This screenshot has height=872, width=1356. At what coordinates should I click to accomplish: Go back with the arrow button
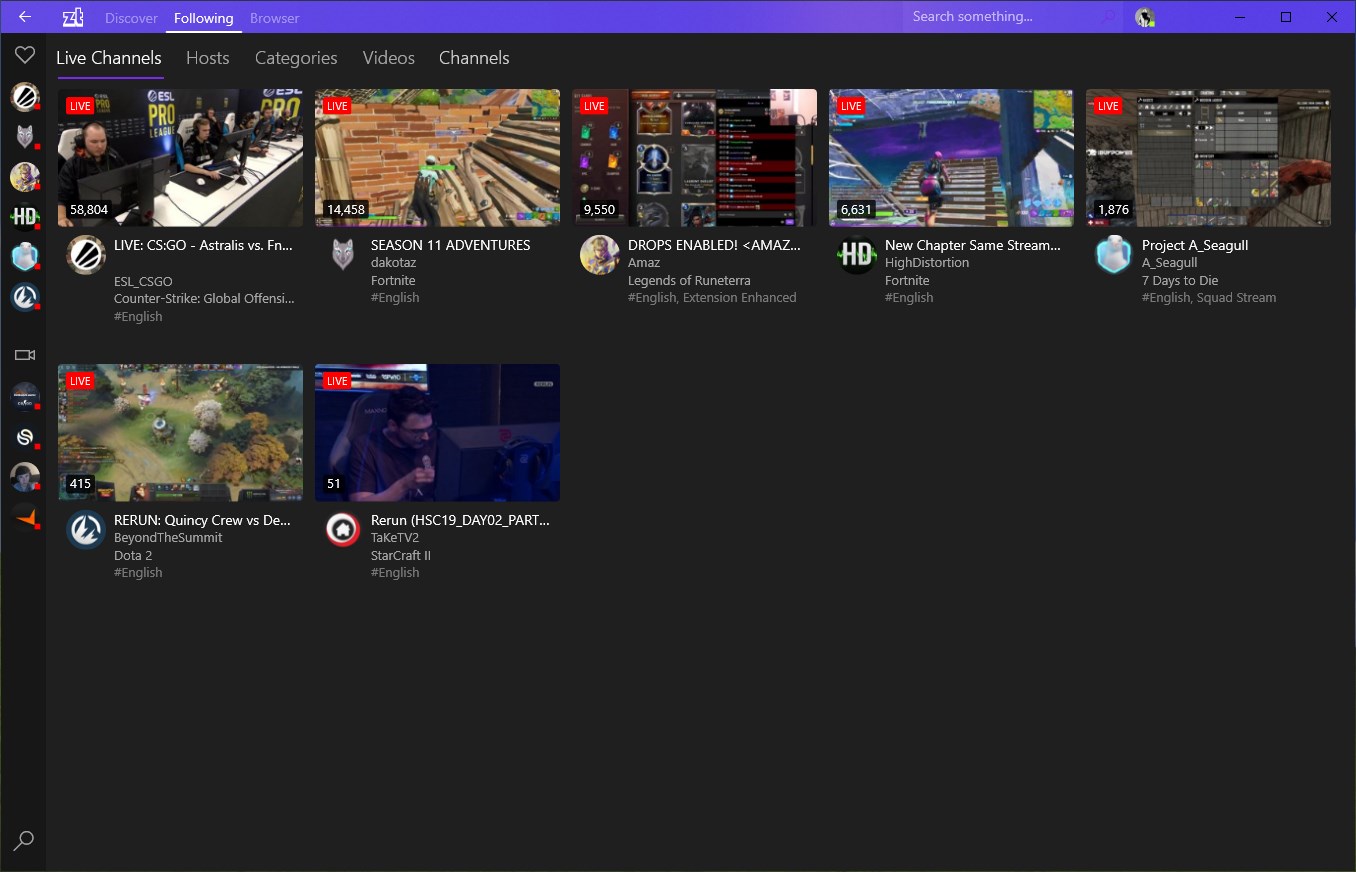click(25, 17)
